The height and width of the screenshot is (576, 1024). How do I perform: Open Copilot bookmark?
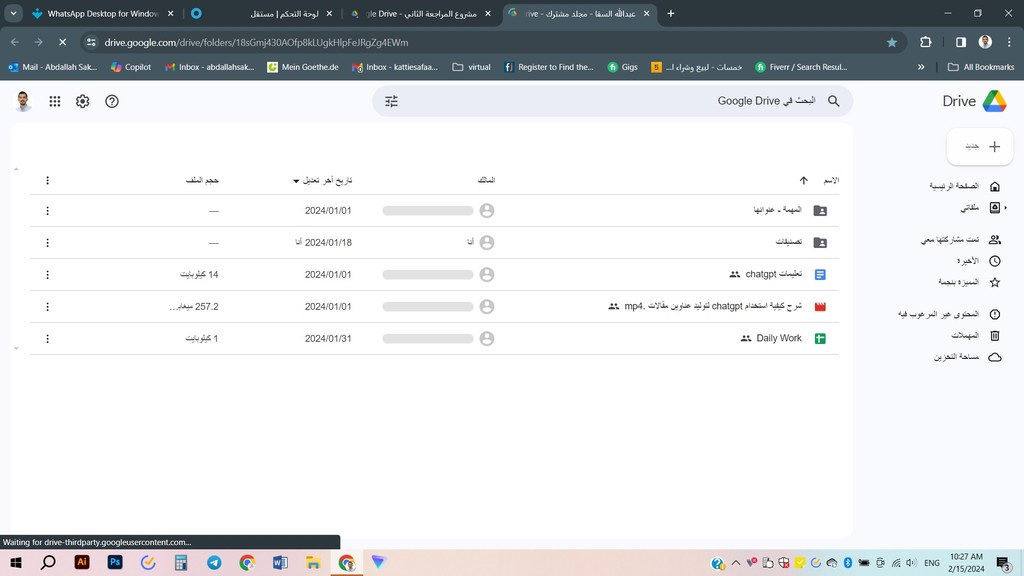[x=131, y=67]
